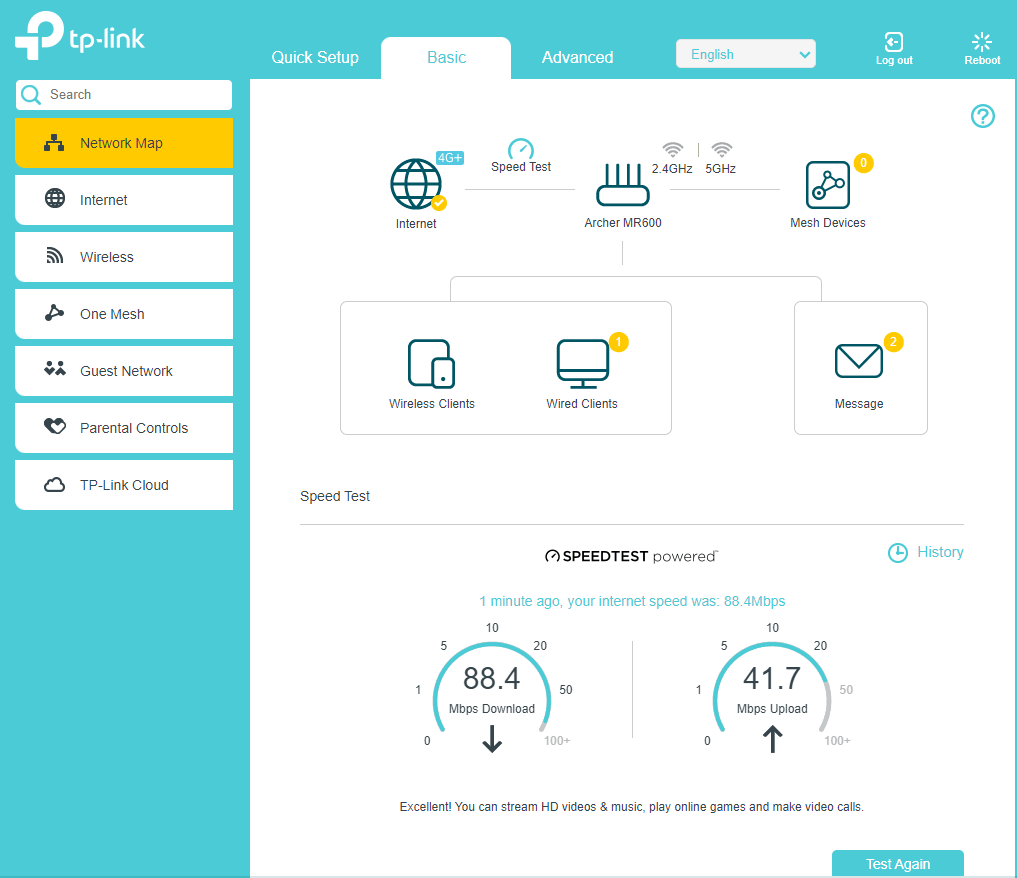Click the Test Again button
Image resolution: width=1017 pixels, height=878 pixels.
[x=897, y=864]
